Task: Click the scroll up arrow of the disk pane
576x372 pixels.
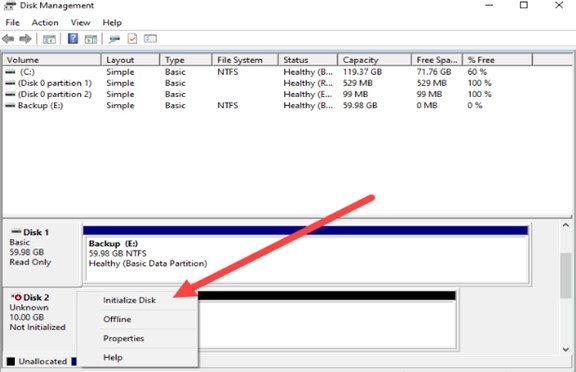Action: click(x=566, y=225)
